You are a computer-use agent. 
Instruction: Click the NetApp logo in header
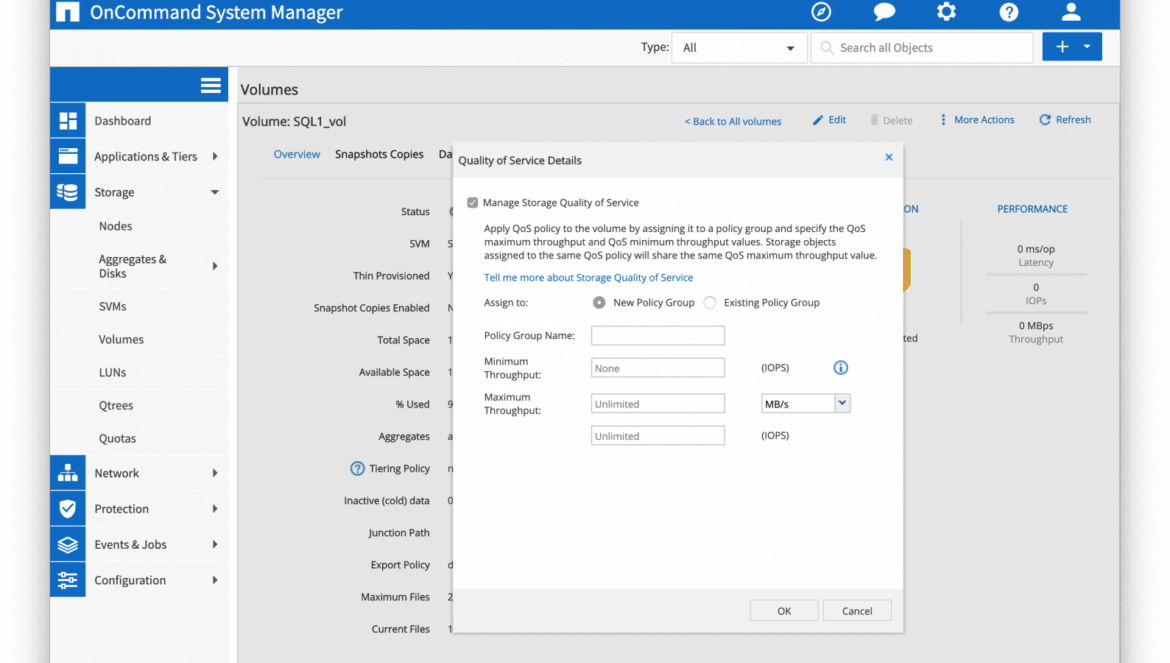(67, 12)
